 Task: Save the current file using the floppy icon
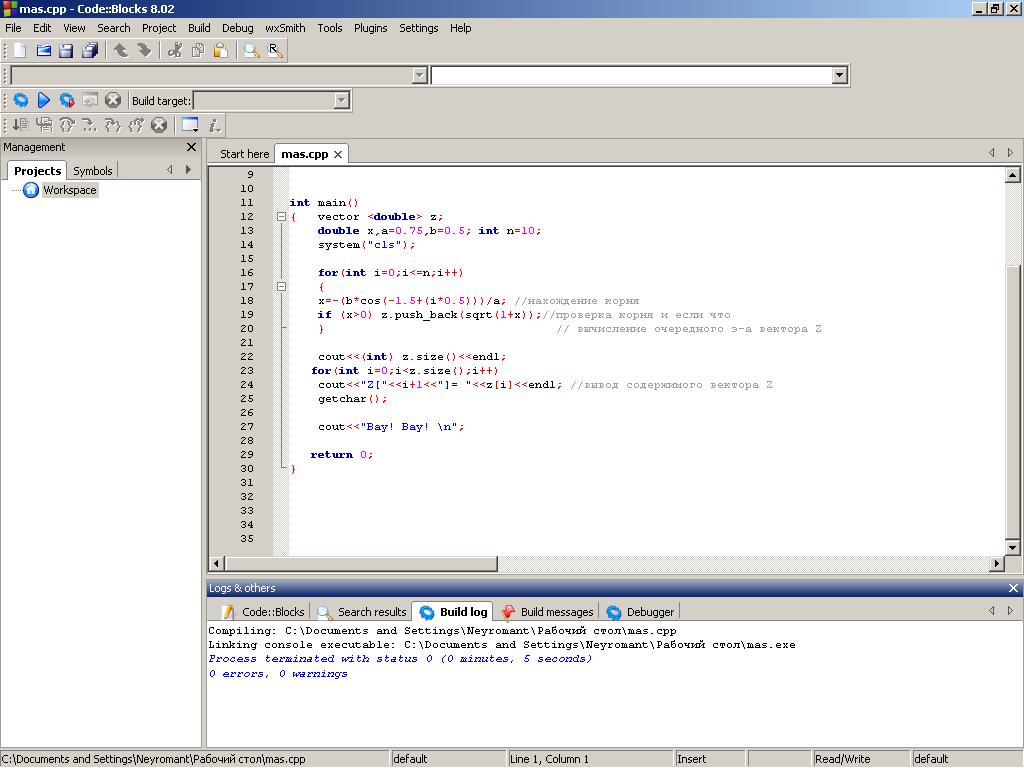pyautogui.click(x=66, y=51)
